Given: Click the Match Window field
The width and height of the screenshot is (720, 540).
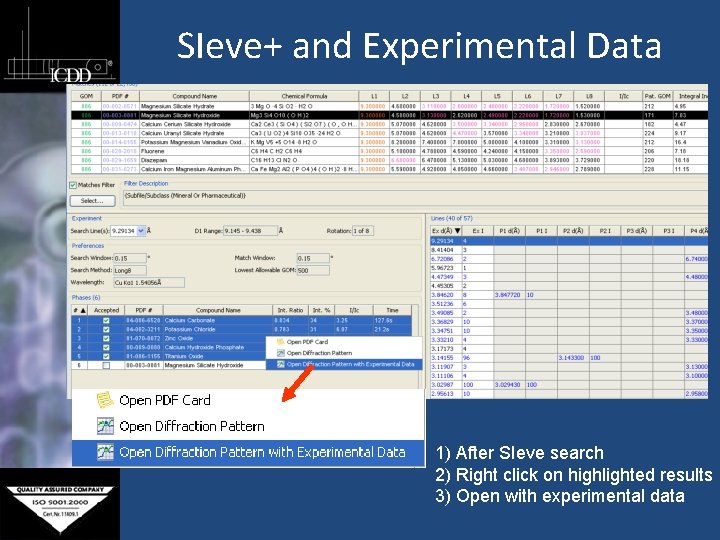Looking at the screenshot, I should (313, 258).
